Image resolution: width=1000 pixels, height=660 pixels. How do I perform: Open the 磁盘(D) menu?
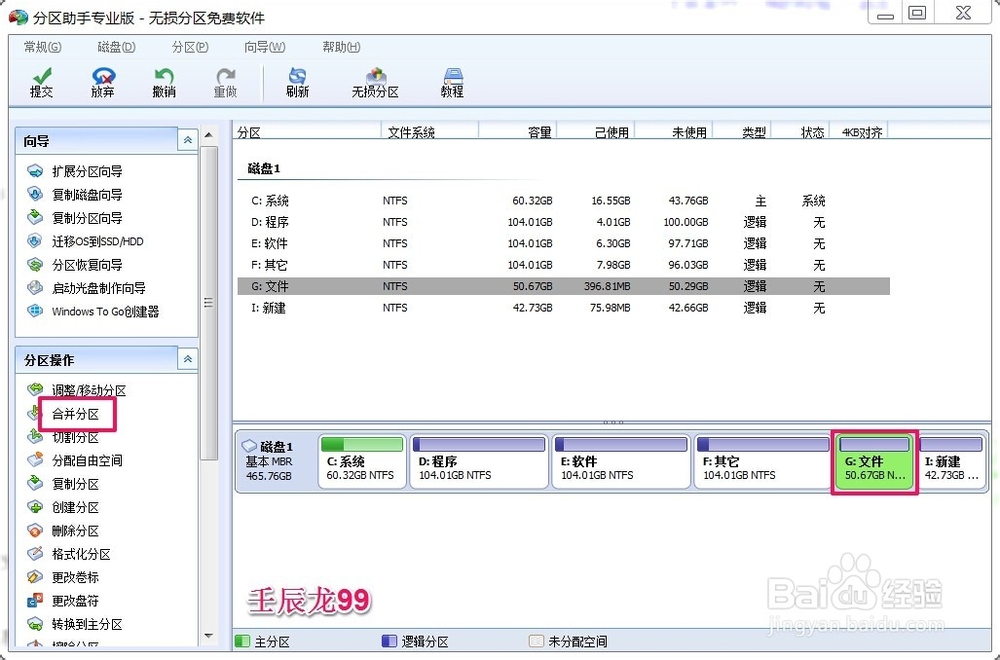point(117,47)
